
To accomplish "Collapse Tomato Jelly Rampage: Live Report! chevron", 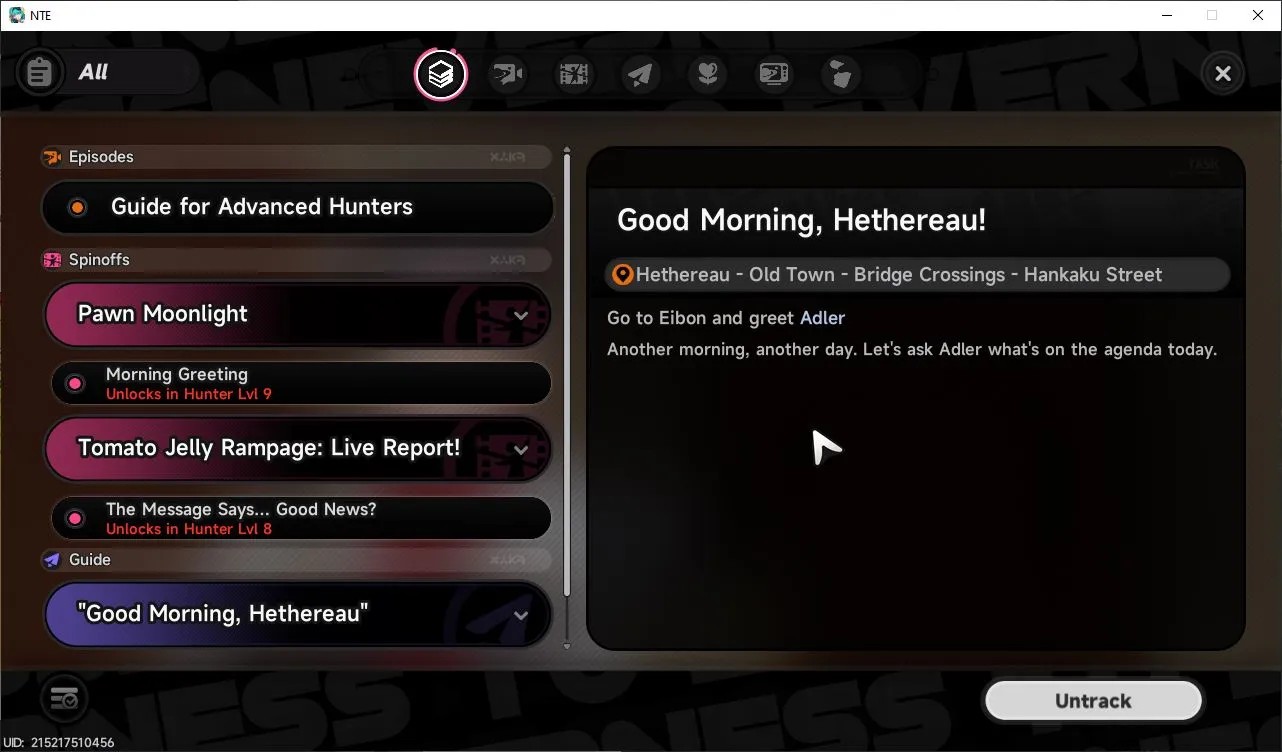I will (520, 450).
